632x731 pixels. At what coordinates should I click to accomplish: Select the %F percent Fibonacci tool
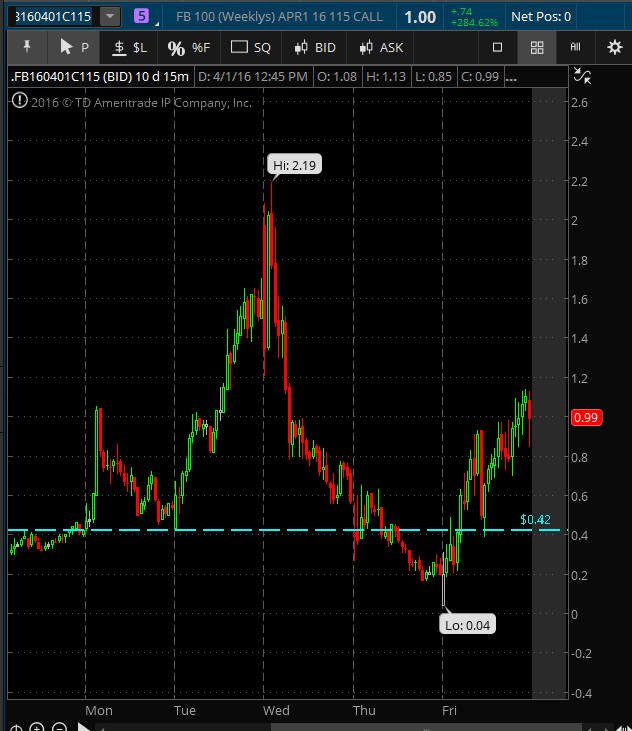point(189,47)
